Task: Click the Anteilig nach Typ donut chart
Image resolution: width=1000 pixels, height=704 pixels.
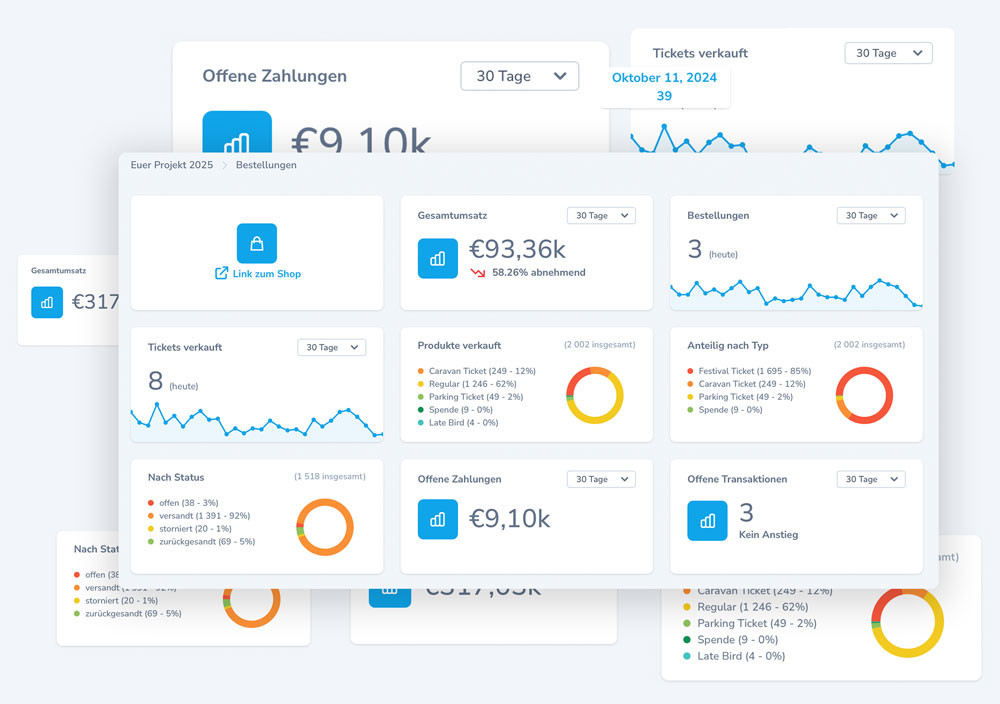Action: point(864,395)
